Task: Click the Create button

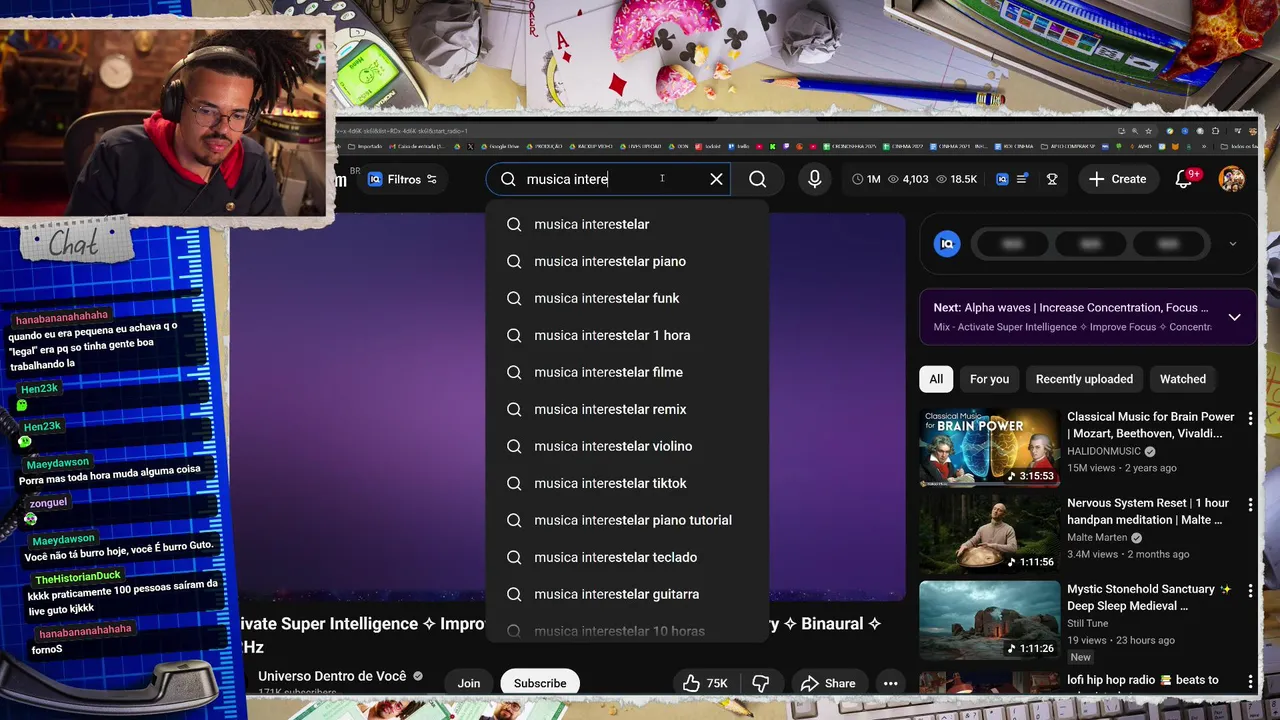Action: pos(1117,179)
